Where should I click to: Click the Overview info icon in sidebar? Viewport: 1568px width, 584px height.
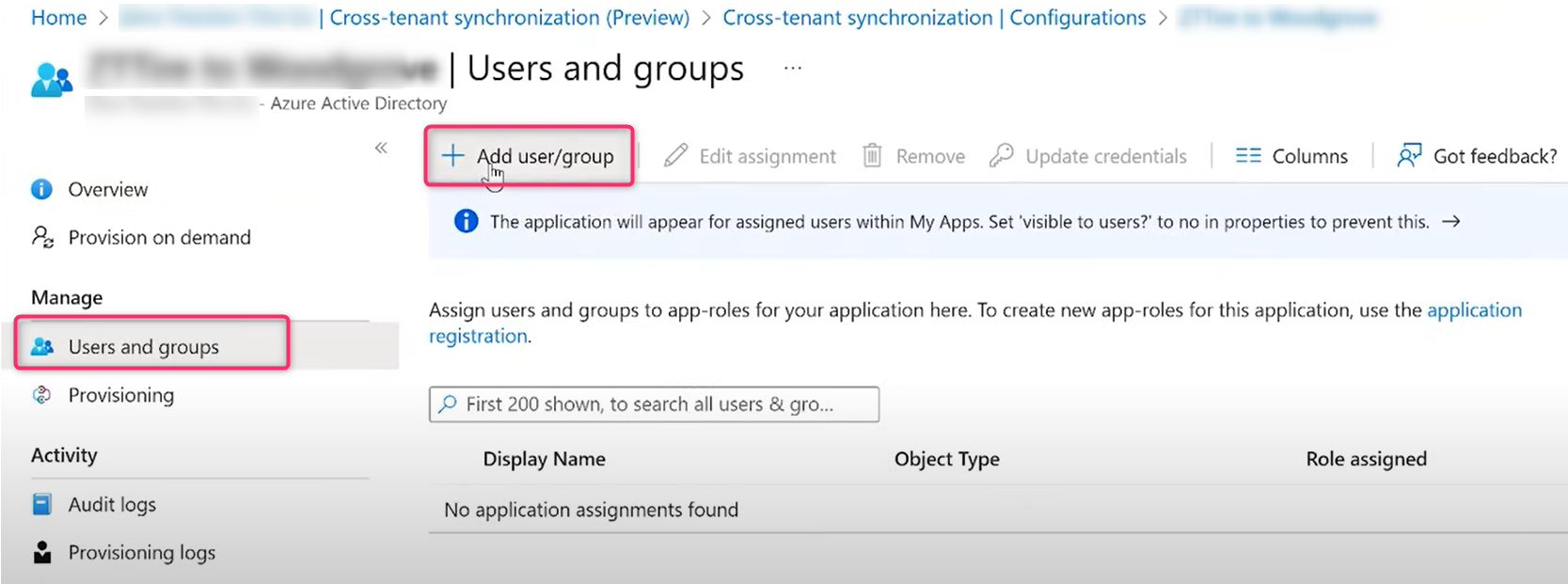tap(42, 190)
